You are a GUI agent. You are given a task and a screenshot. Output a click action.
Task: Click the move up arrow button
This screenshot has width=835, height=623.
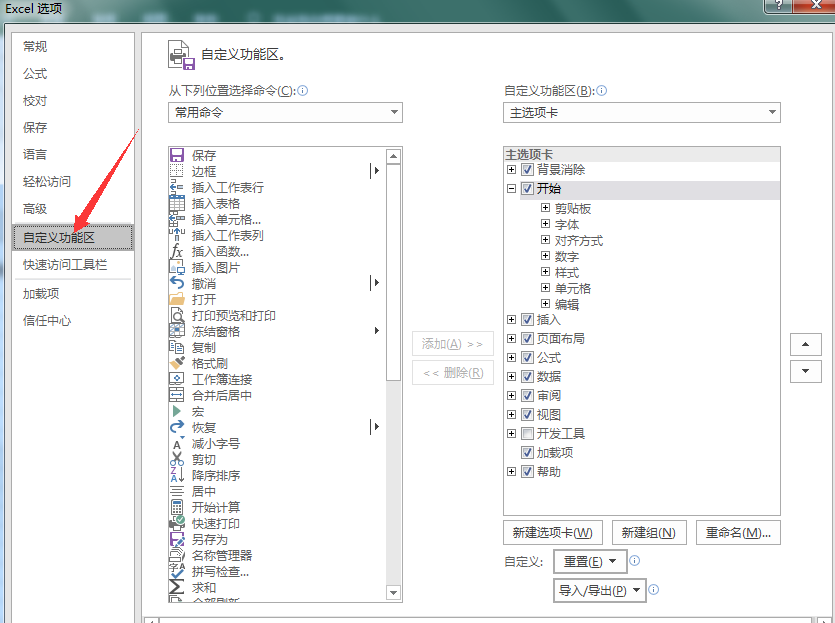coord(806,345)
